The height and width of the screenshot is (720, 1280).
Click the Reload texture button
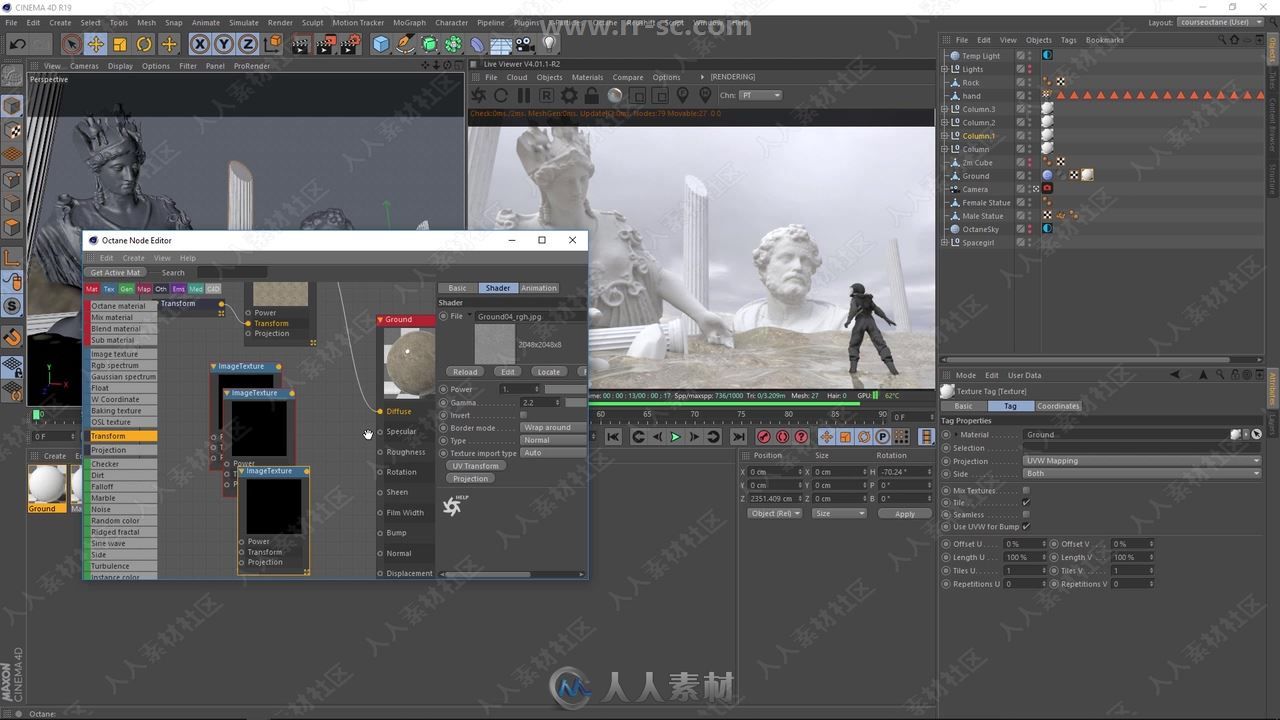click(x=465, y=372)
